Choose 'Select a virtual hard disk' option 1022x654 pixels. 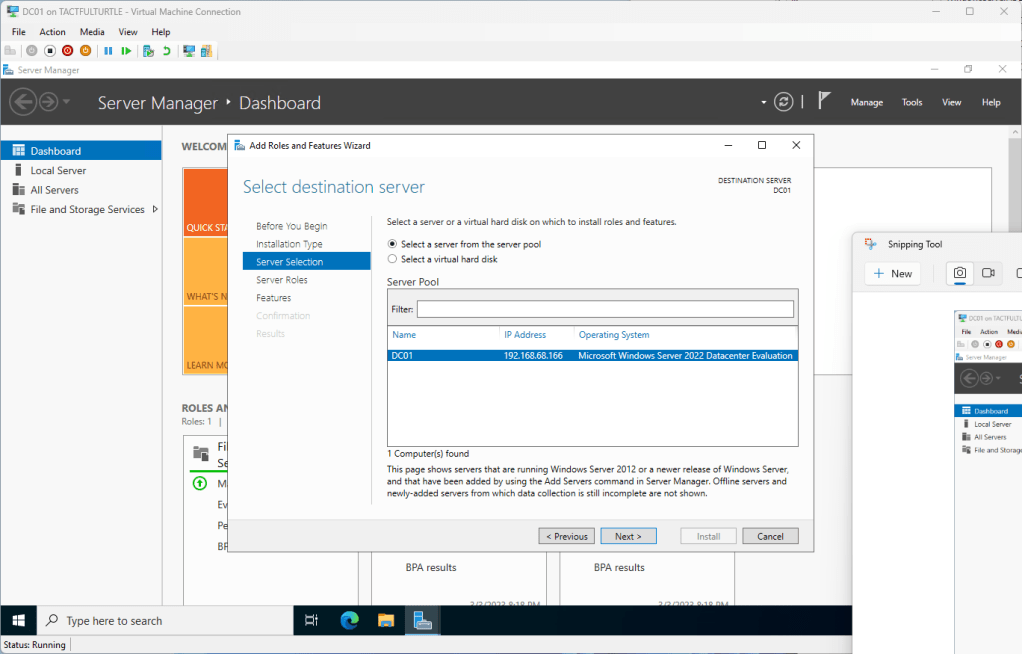coord(392,259)
